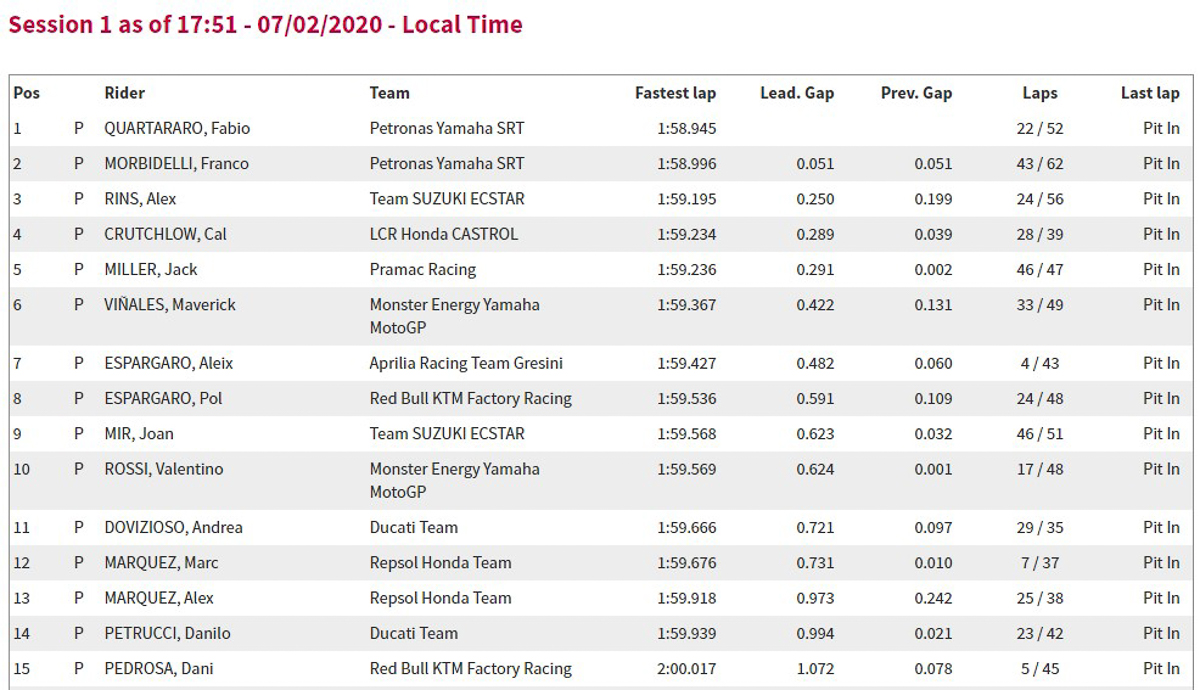Click lead gap value '0.250'
Screen dimensions: 1200x690
(816, 198)
